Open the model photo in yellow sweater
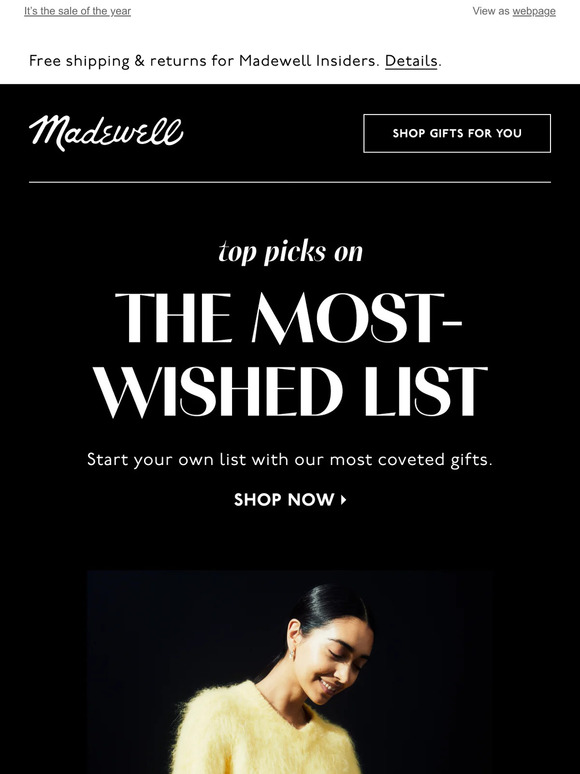This screenshot has height=774, width=580. pyautogui.click(x=290, y=672)
